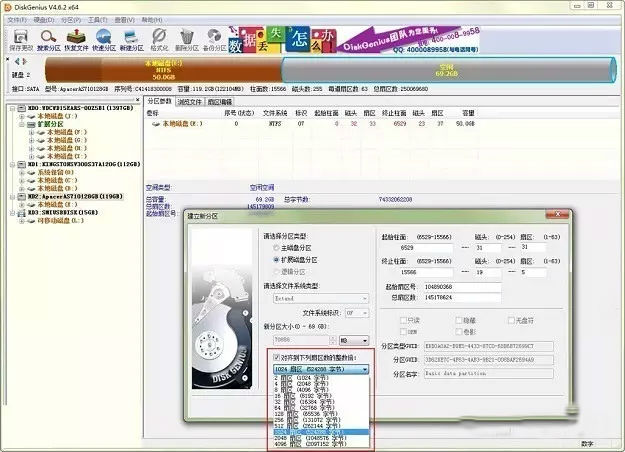Click the 分区名字 Basic data partition field
The width and height of the screenshot is (625, 452).
(489, 373)
